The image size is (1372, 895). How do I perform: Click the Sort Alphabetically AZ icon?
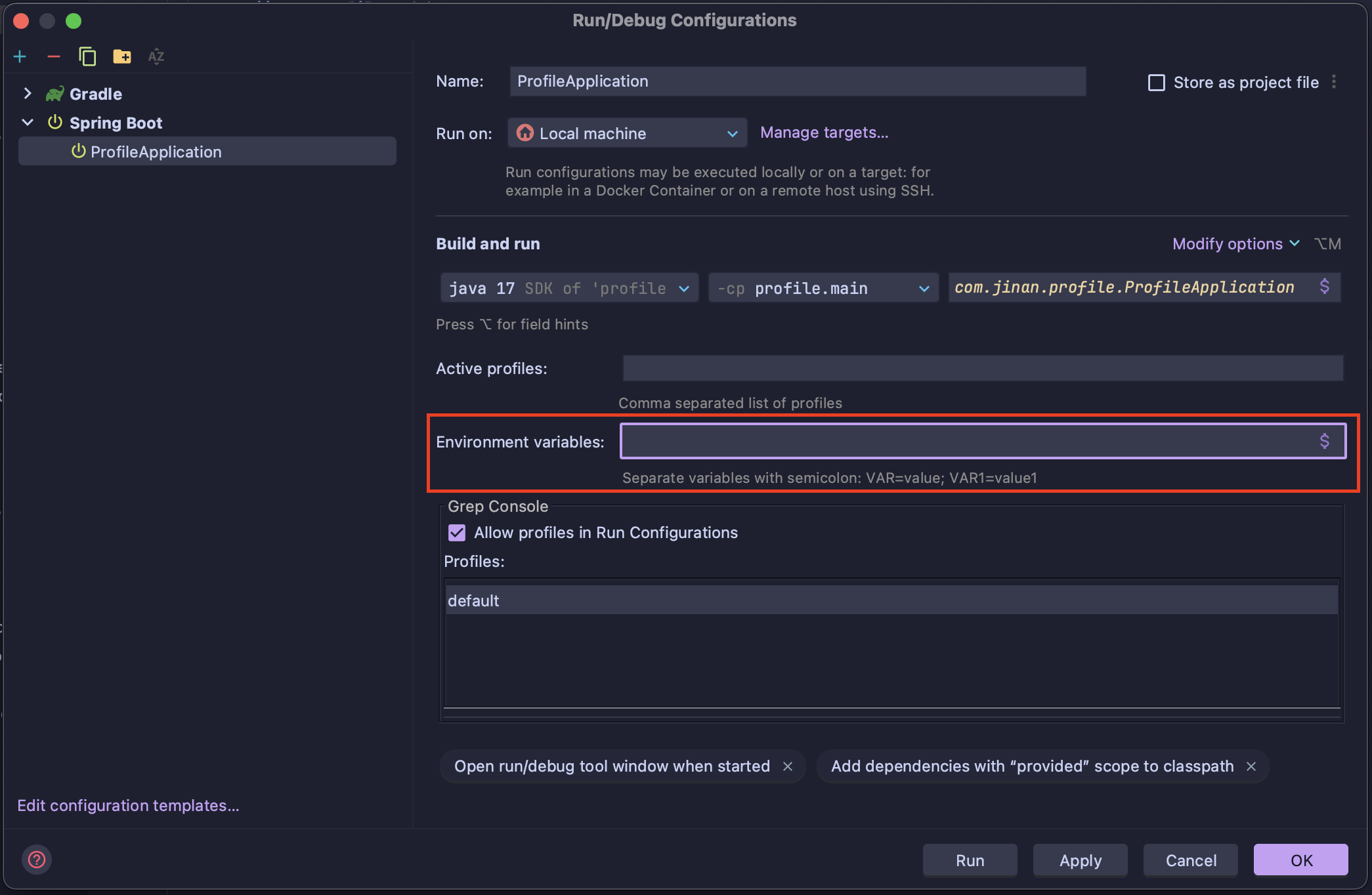tap(156, 56)
